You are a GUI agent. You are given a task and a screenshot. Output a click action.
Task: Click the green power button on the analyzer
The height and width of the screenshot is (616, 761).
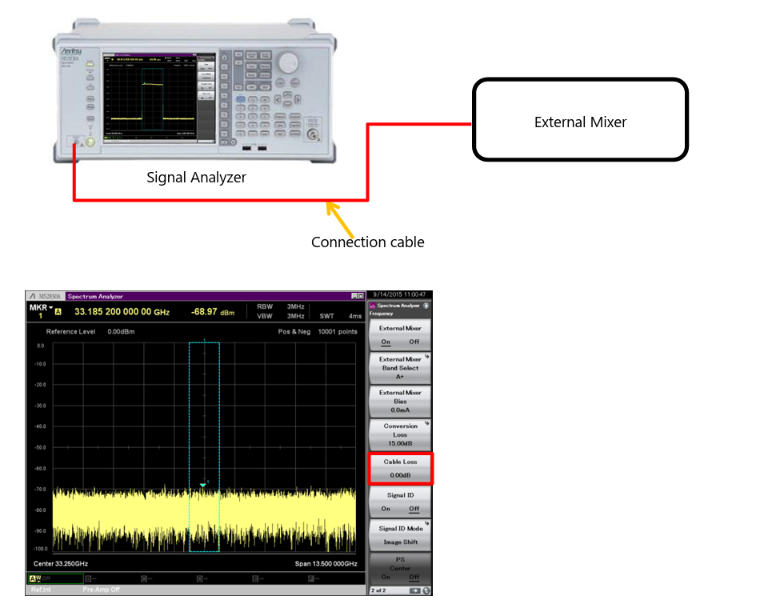point(91,142)
